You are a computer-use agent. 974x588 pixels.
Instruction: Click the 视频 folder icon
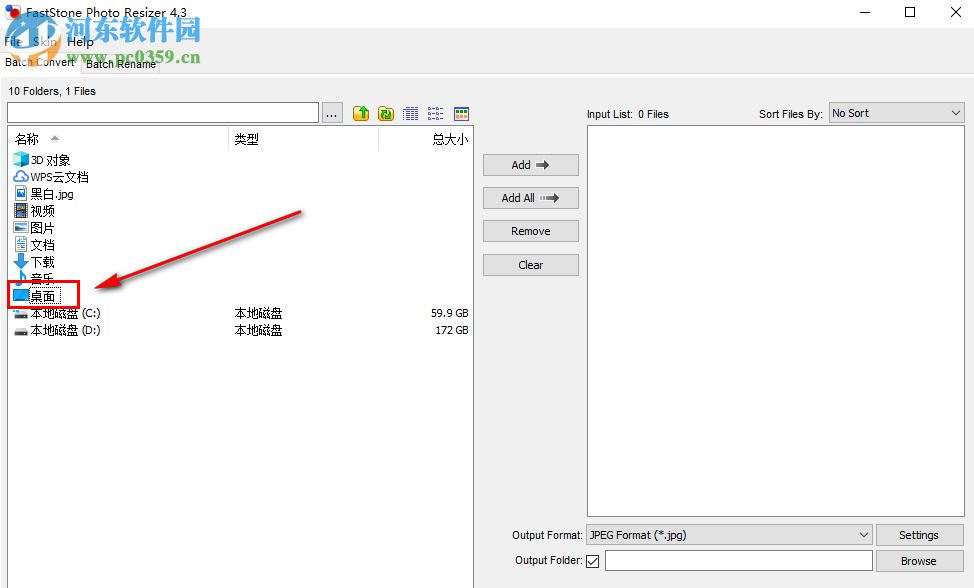(x=21, y=211)
